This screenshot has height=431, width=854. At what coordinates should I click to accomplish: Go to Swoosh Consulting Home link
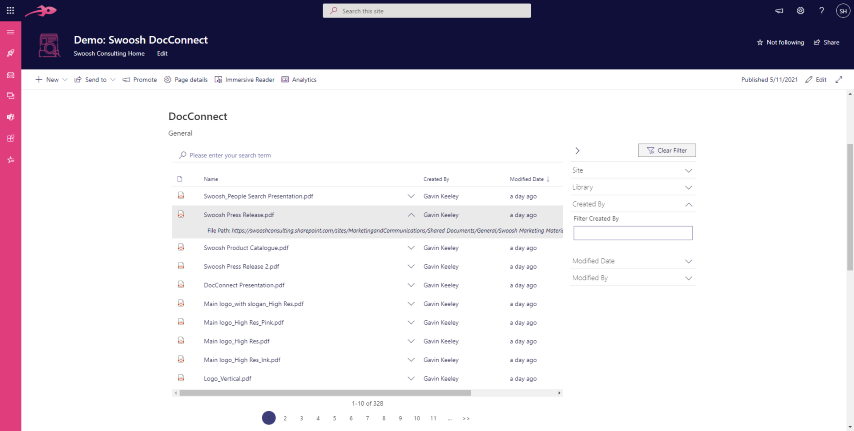pos(109,53)
